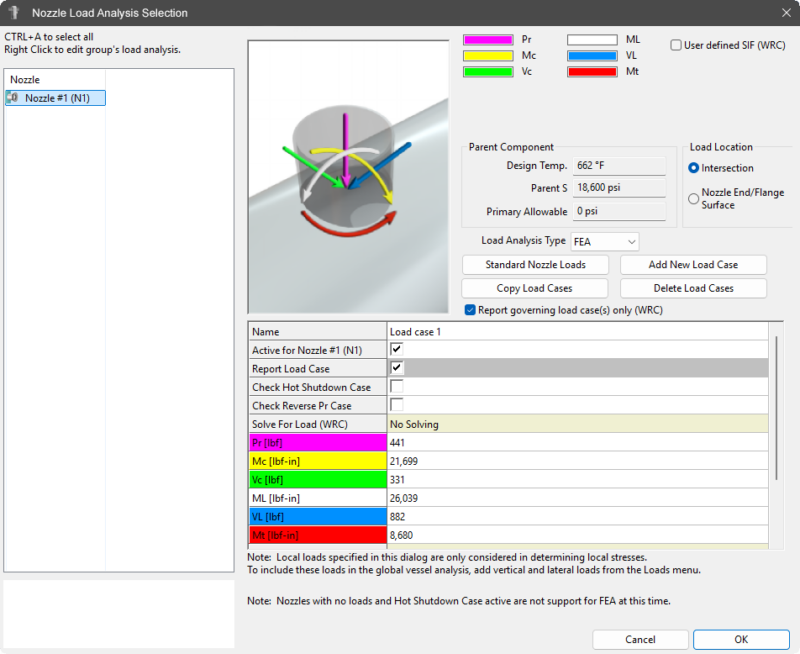The image size is (800, 654).
Task: Click Delete Load Cases
Action: (693, 288)
